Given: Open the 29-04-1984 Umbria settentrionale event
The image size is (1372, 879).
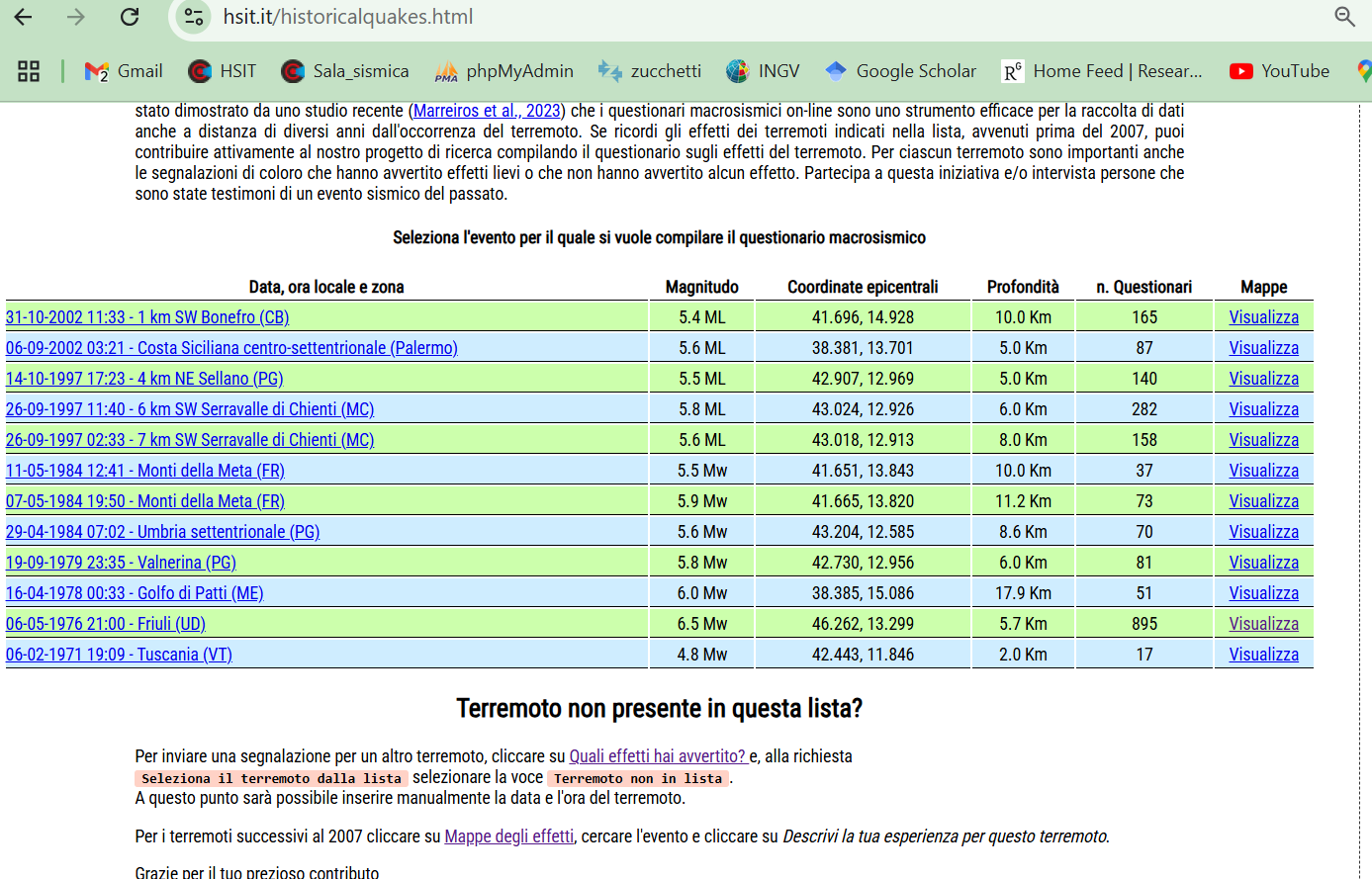Looking at the screenshot, I should [163, 532].
